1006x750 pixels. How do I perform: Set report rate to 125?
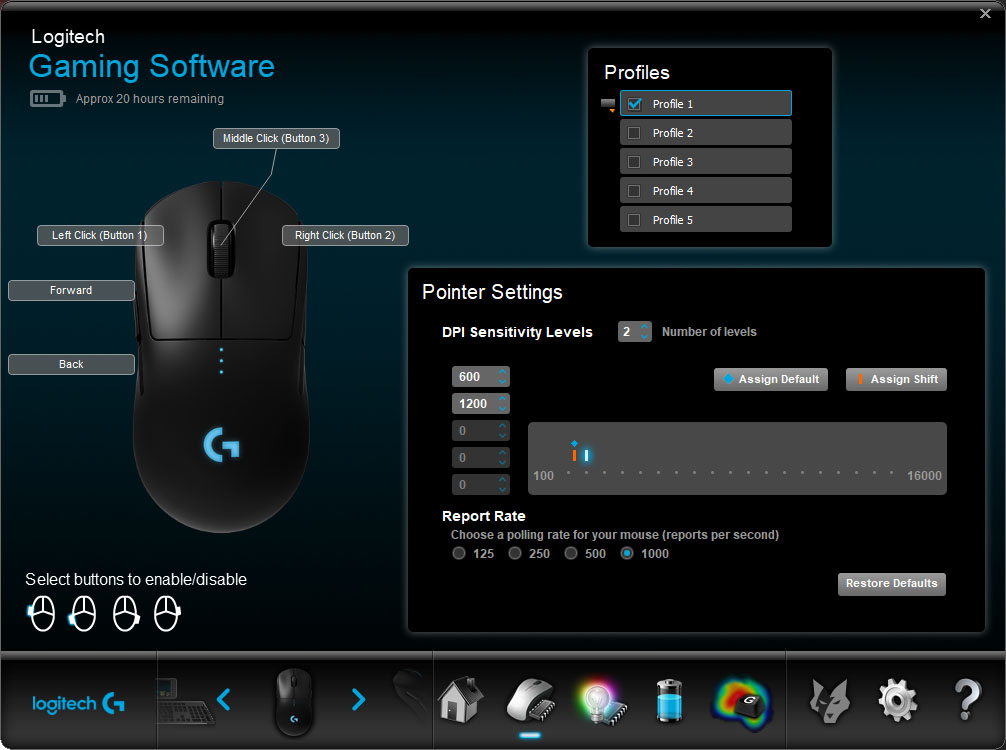459,553
